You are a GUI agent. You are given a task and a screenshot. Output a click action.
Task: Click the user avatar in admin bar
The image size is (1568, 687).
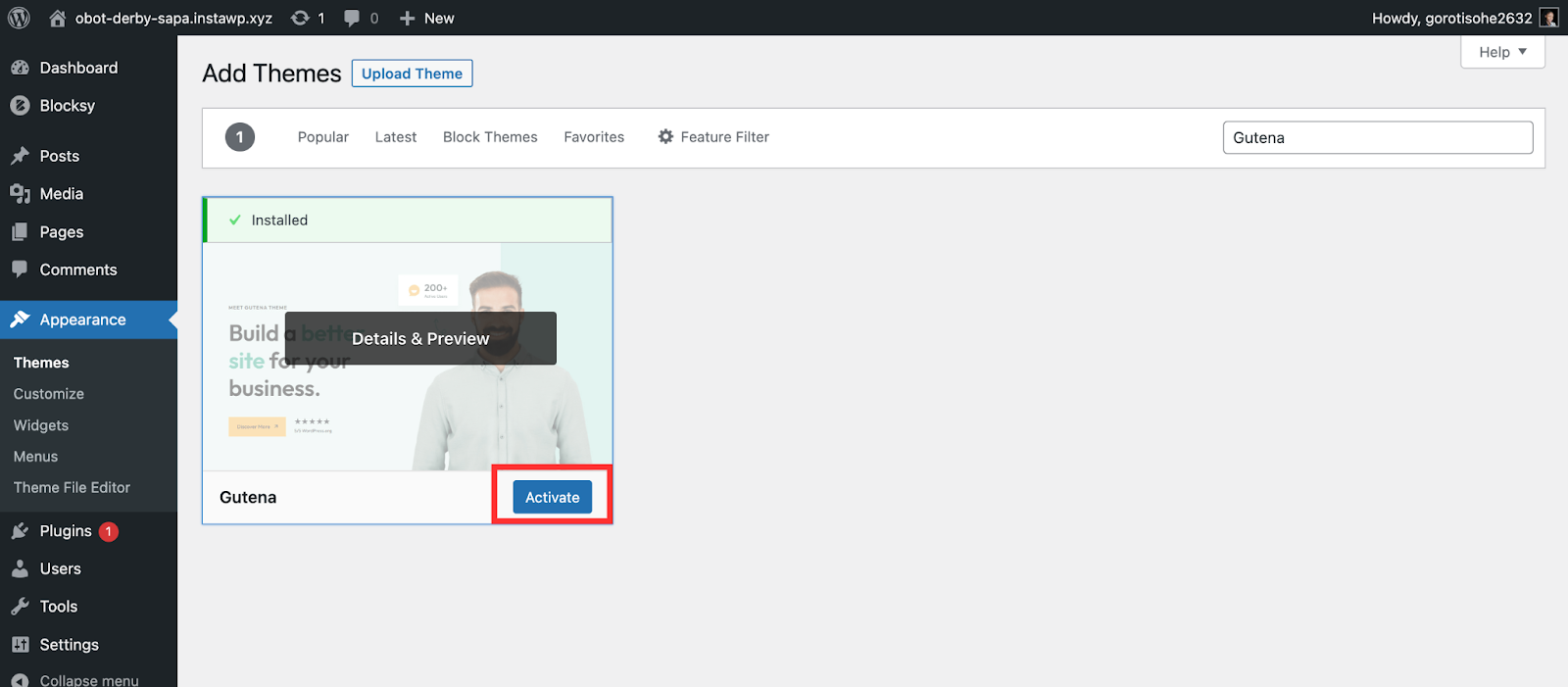1548,18
